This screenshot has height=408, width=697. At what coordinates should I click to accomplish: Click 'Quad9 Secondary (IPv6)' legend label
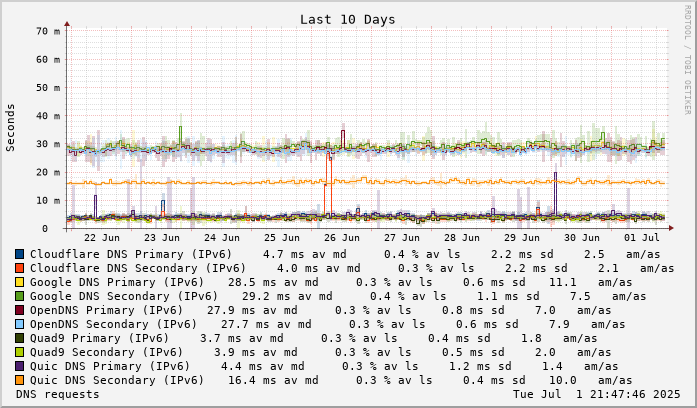[107, 352]
